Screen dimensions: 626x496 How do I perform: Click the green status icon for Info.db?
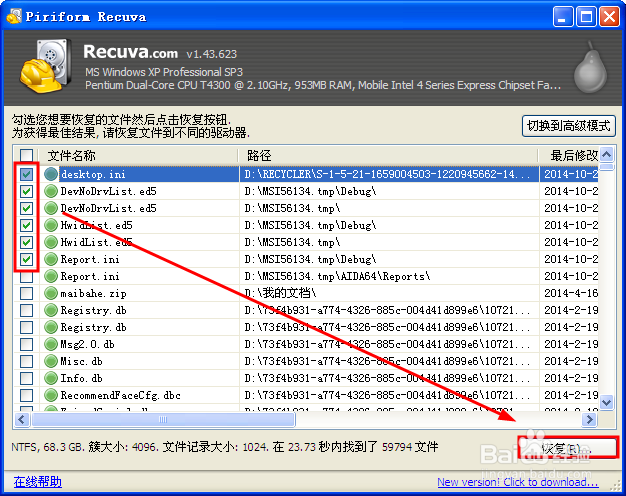pyautogui.click(x=51, y=378)
